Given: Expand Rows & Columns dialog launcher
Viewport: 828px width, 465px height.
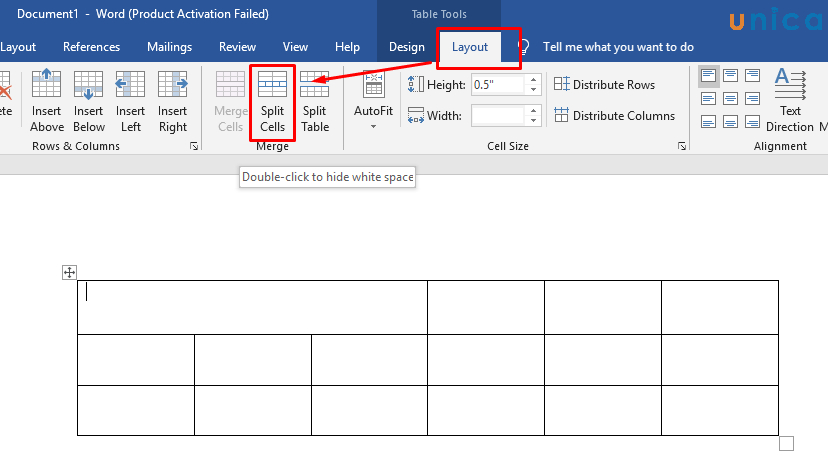Looking at the screenshot, I should pos(193,146).
